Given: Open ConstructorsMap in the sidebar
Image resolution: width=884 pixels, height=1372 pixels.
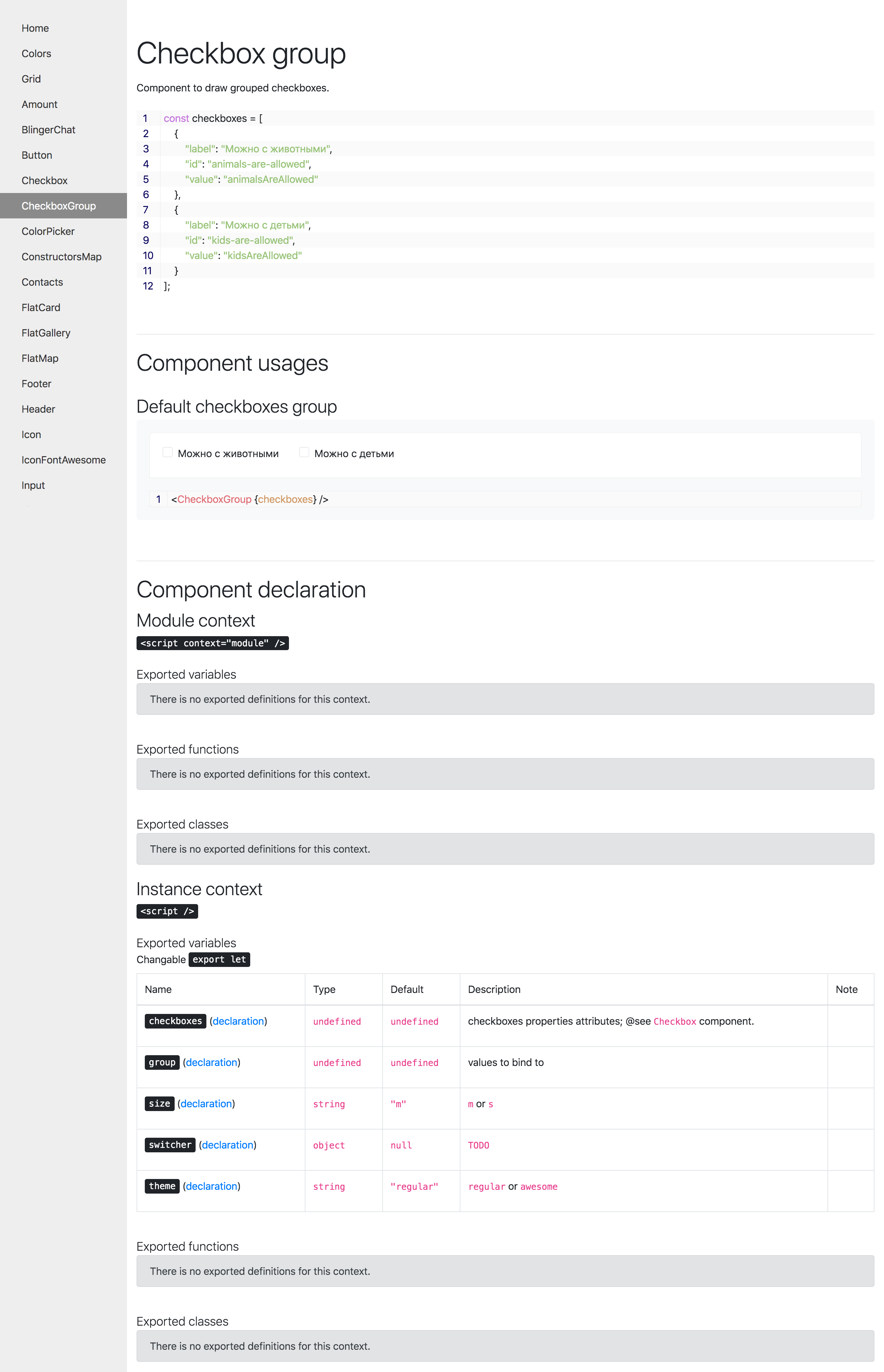Looking at the screenshot, I should tap(61, 256).
